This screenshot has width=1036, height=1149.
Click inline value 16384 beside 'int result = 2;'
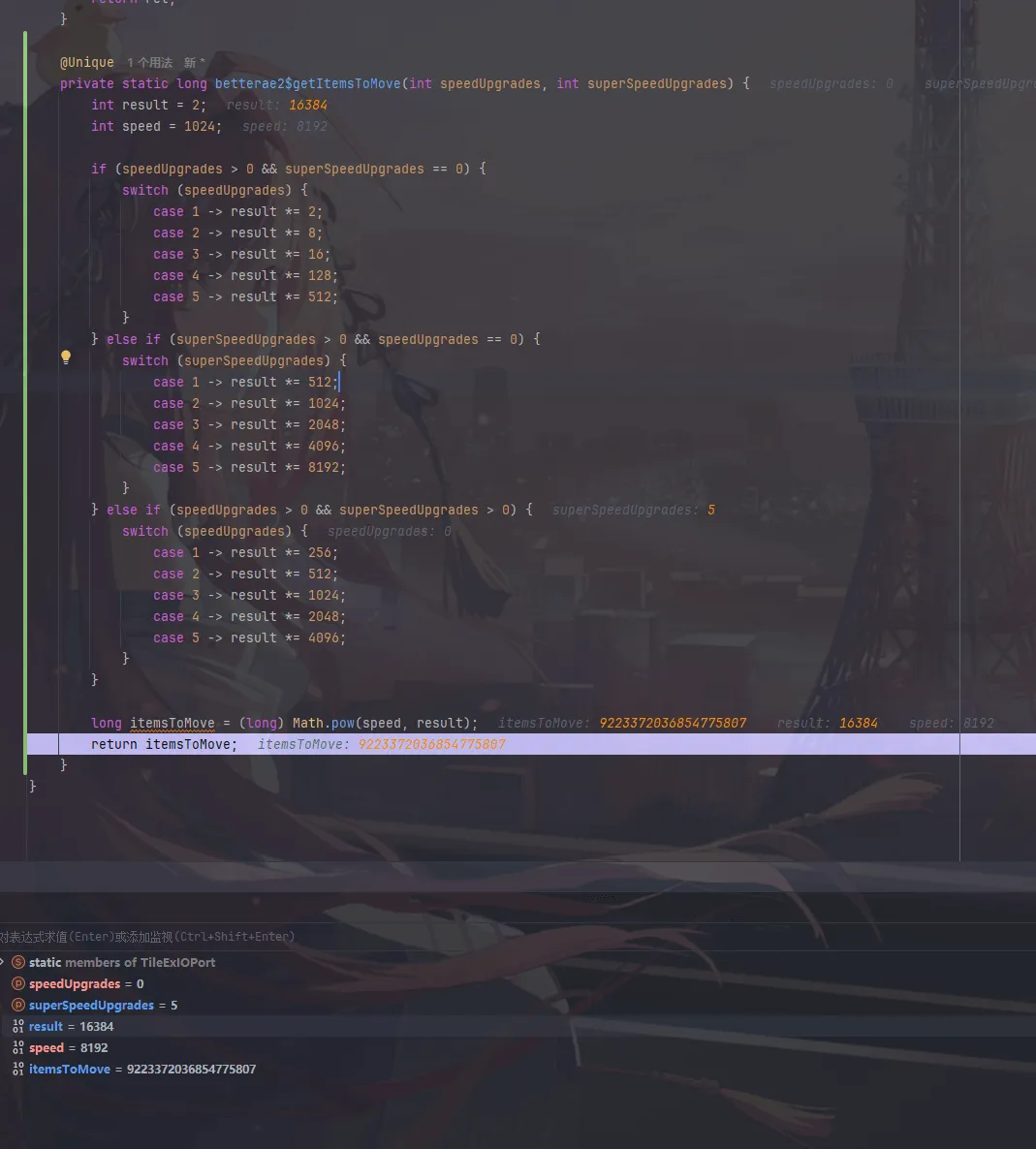(x=308, y=105)
